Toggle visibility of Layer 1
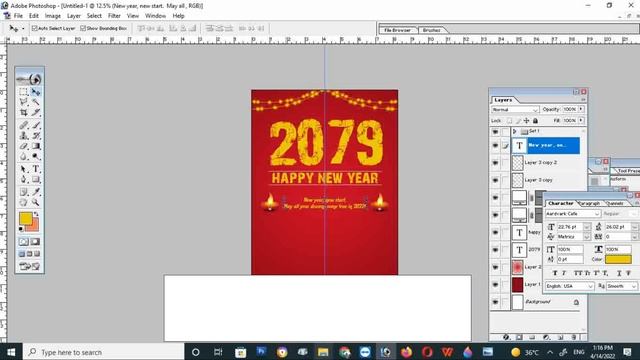This screenshot has height=360, width=640. point(495,284)
